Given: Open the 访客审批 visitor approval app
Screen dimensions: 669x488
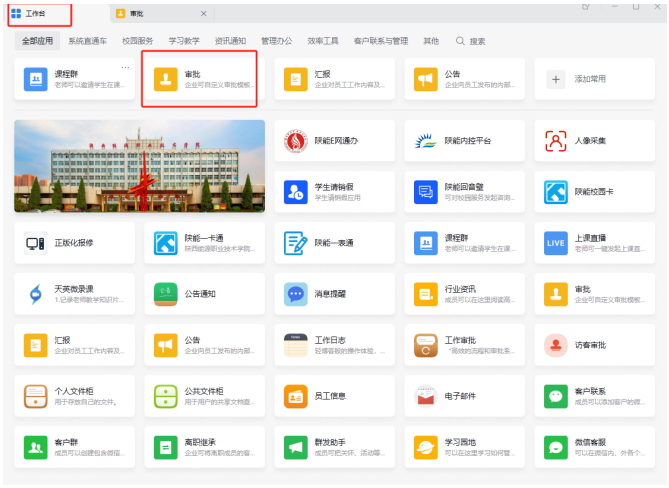Looking at the screenshot, I should pyautogui.click(x=592, y=345).
